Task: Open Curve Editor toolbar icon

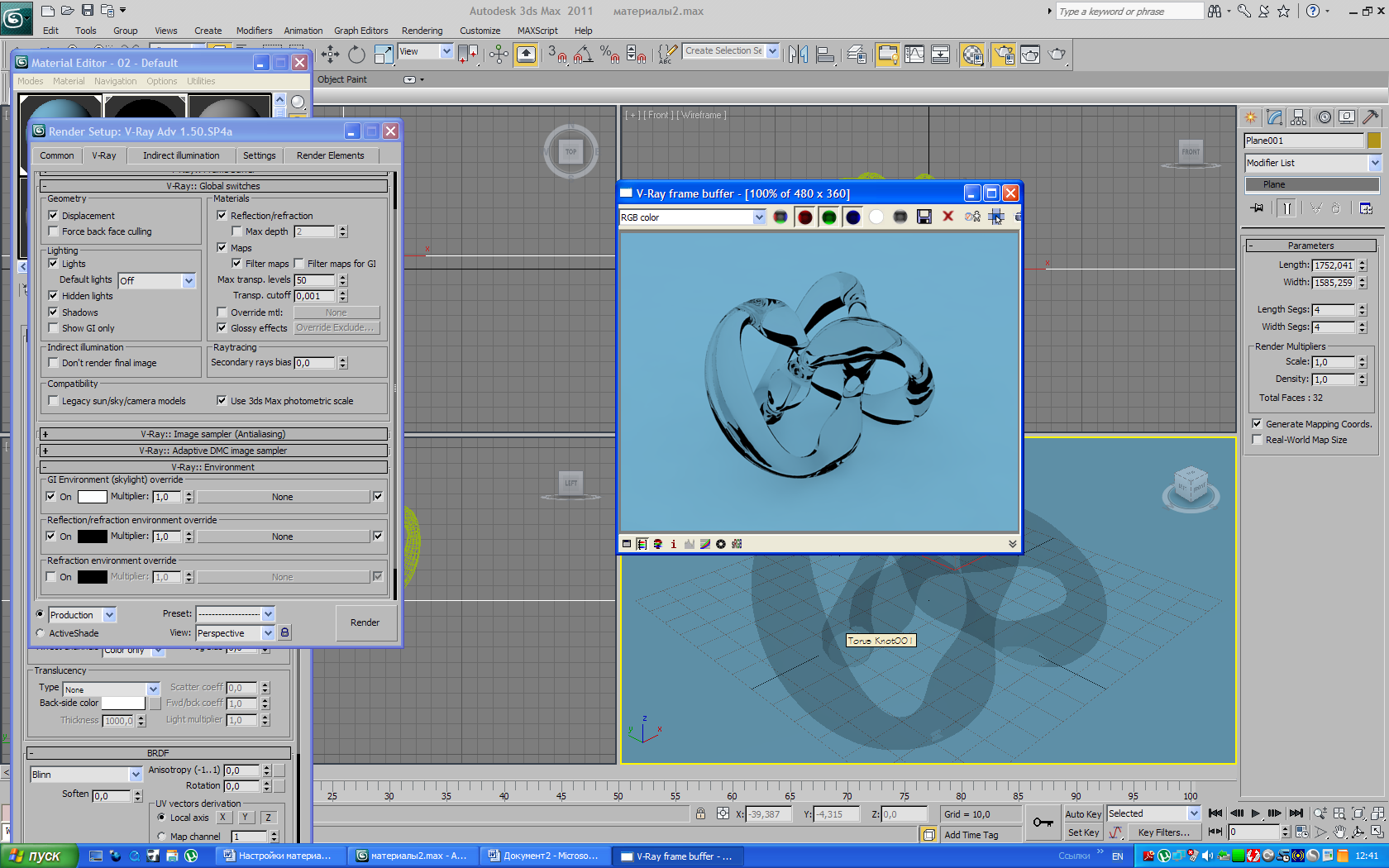Action: 914,55
